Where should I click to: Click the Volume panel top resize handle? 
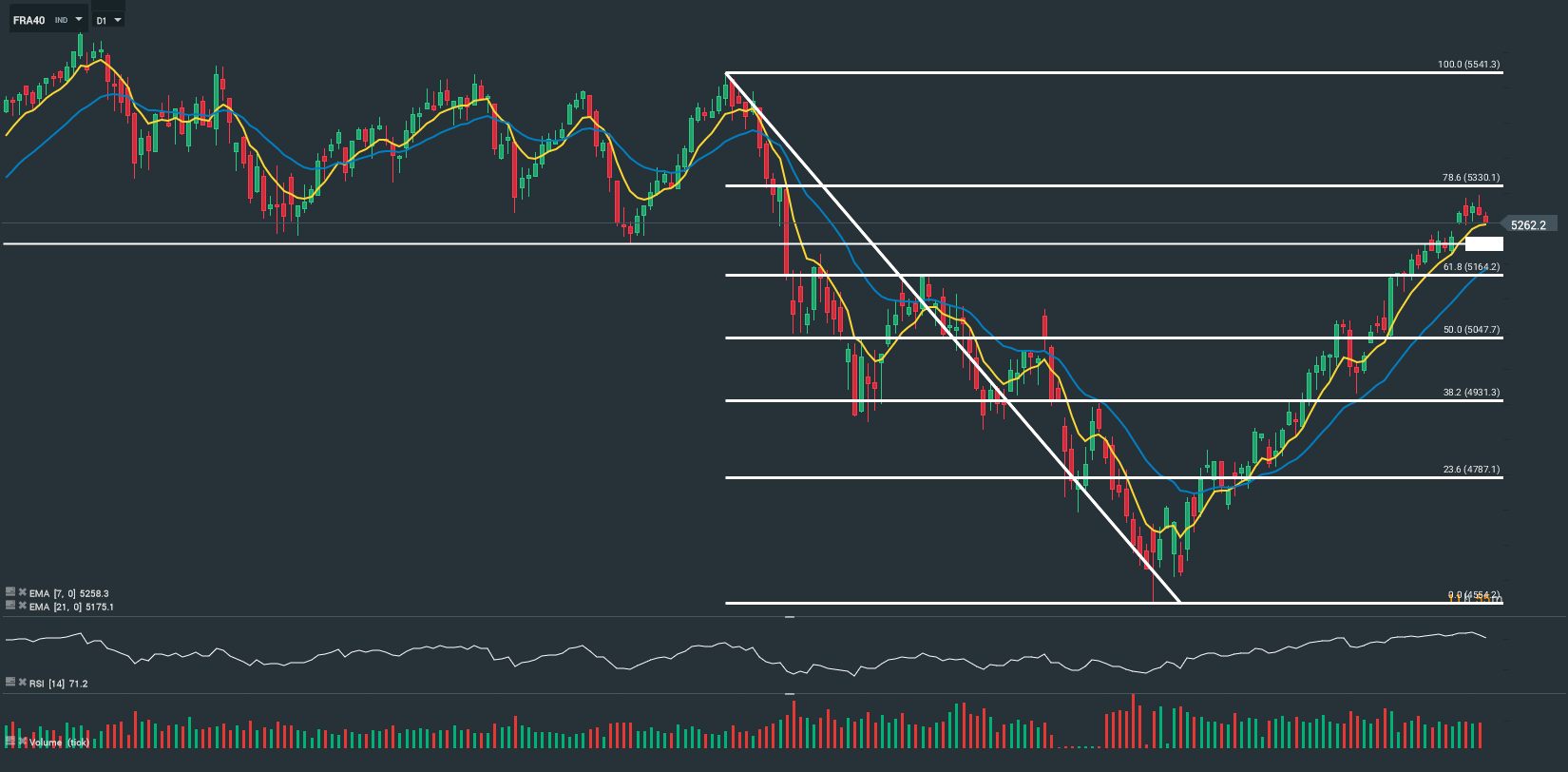click(789, 694)
